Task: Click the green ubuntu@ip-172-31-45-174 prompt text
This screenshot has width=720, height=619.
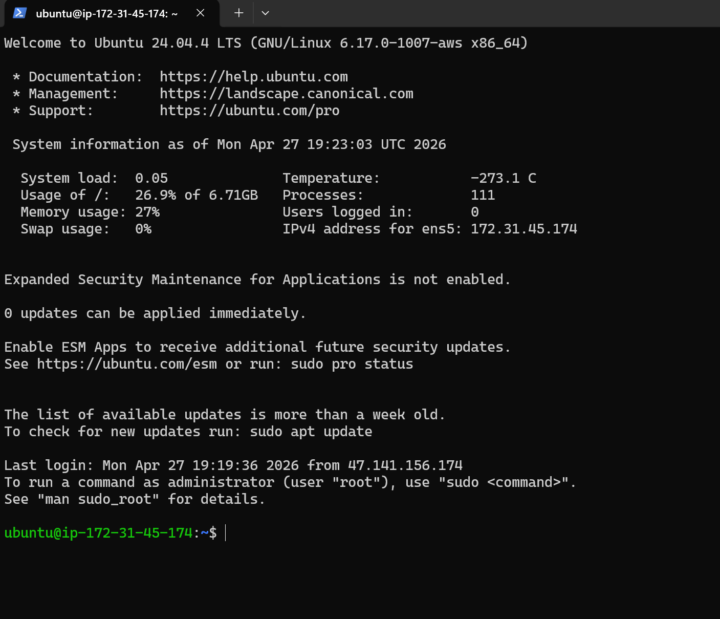Action: click(x=98, y=533)
